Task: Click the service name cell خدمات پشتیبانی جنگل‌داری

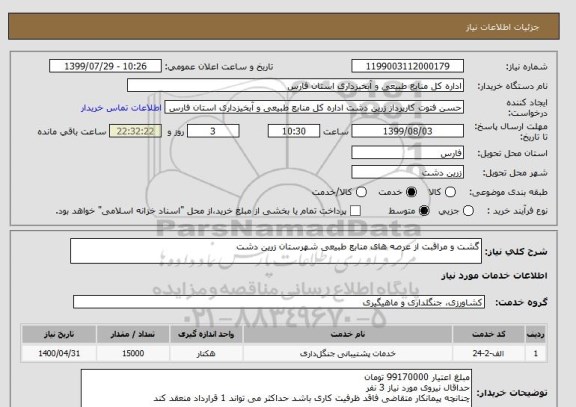Action: [x=348, y=353]
